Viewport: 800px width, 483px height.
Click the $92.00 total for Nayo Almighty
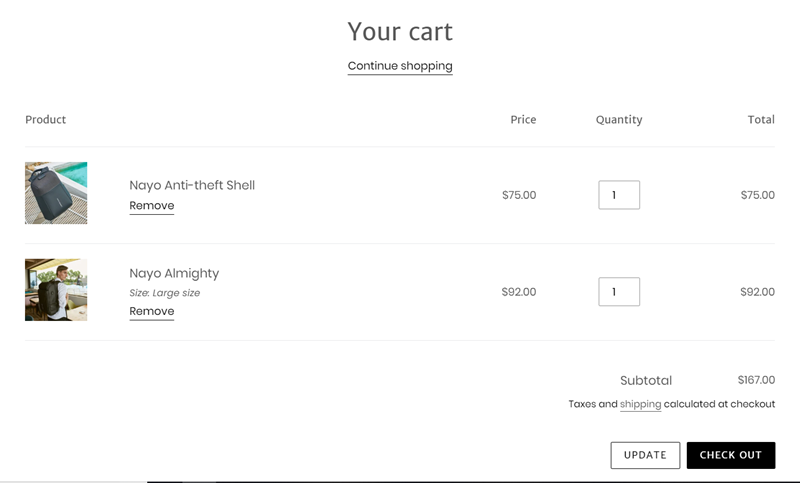[x=757, y=292]
